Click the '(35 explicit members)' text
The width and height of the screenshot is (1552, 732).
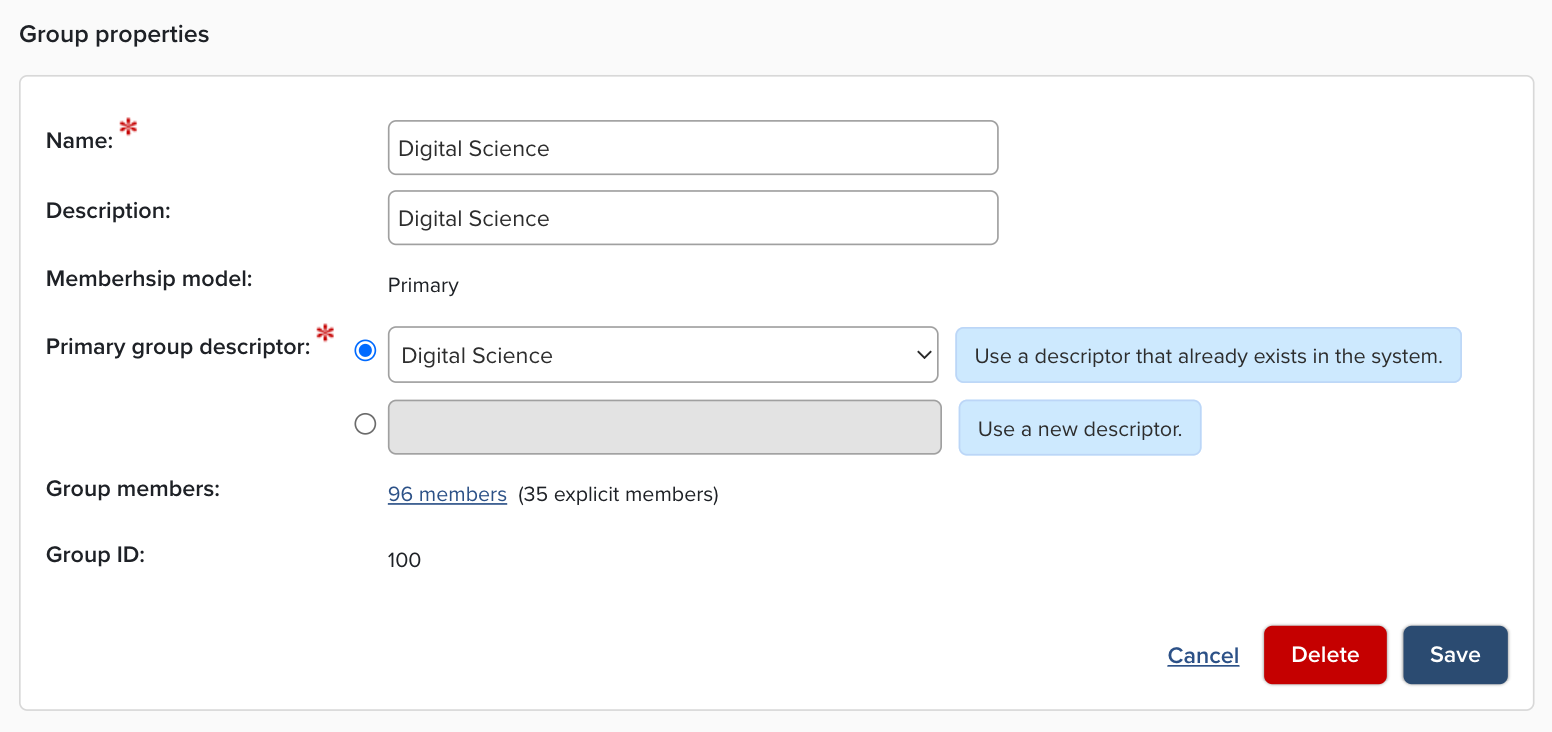(618, 494)
